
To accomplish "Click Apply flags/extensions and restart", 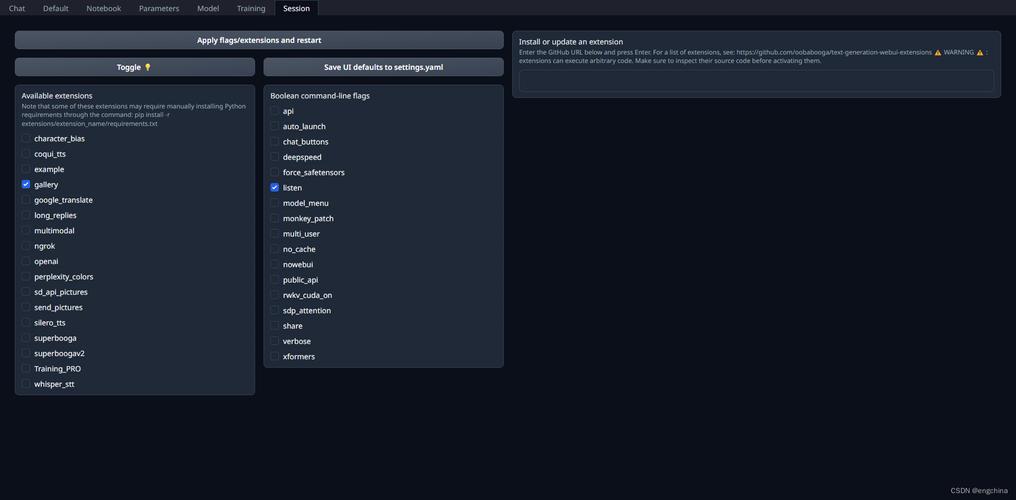I will pos(259,40).
